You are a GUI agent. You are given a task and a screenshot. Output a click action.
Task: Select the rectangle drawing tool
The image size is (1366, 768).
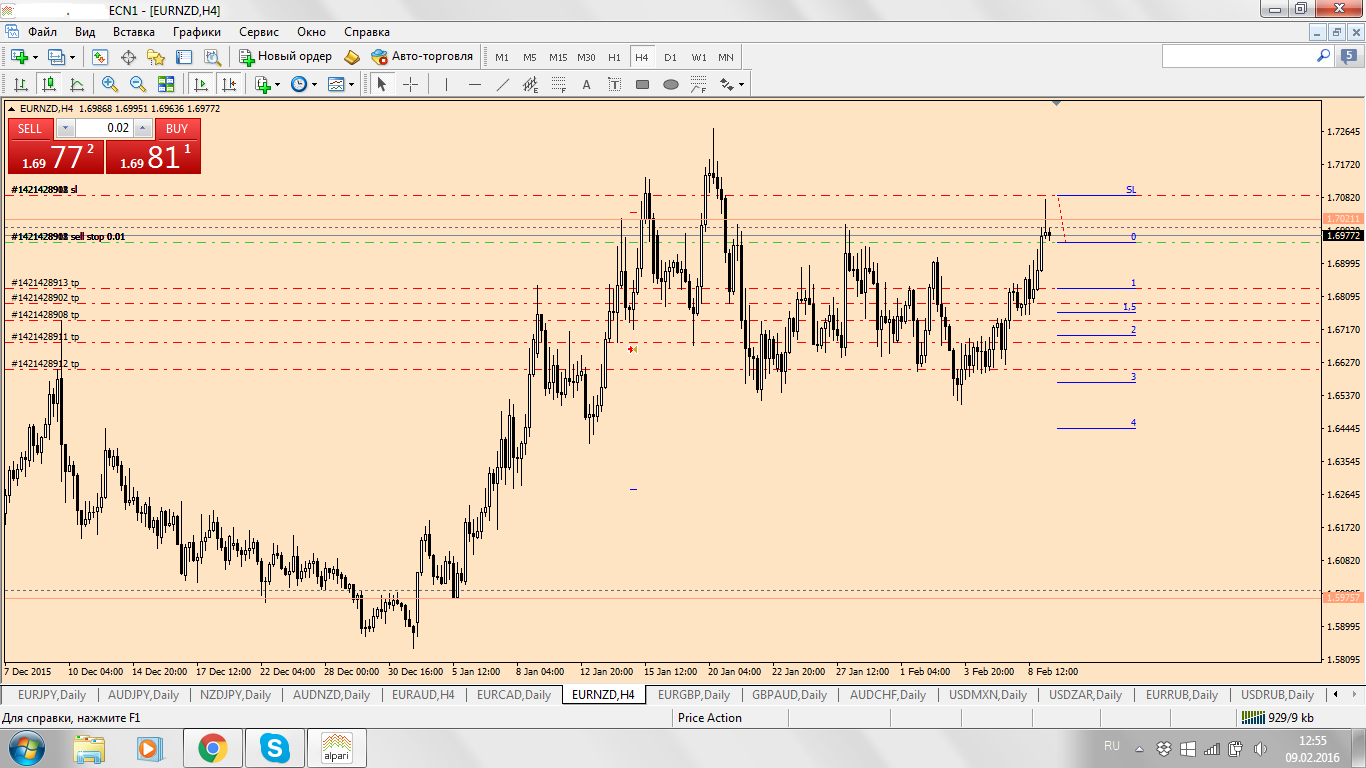pos(642,85)
